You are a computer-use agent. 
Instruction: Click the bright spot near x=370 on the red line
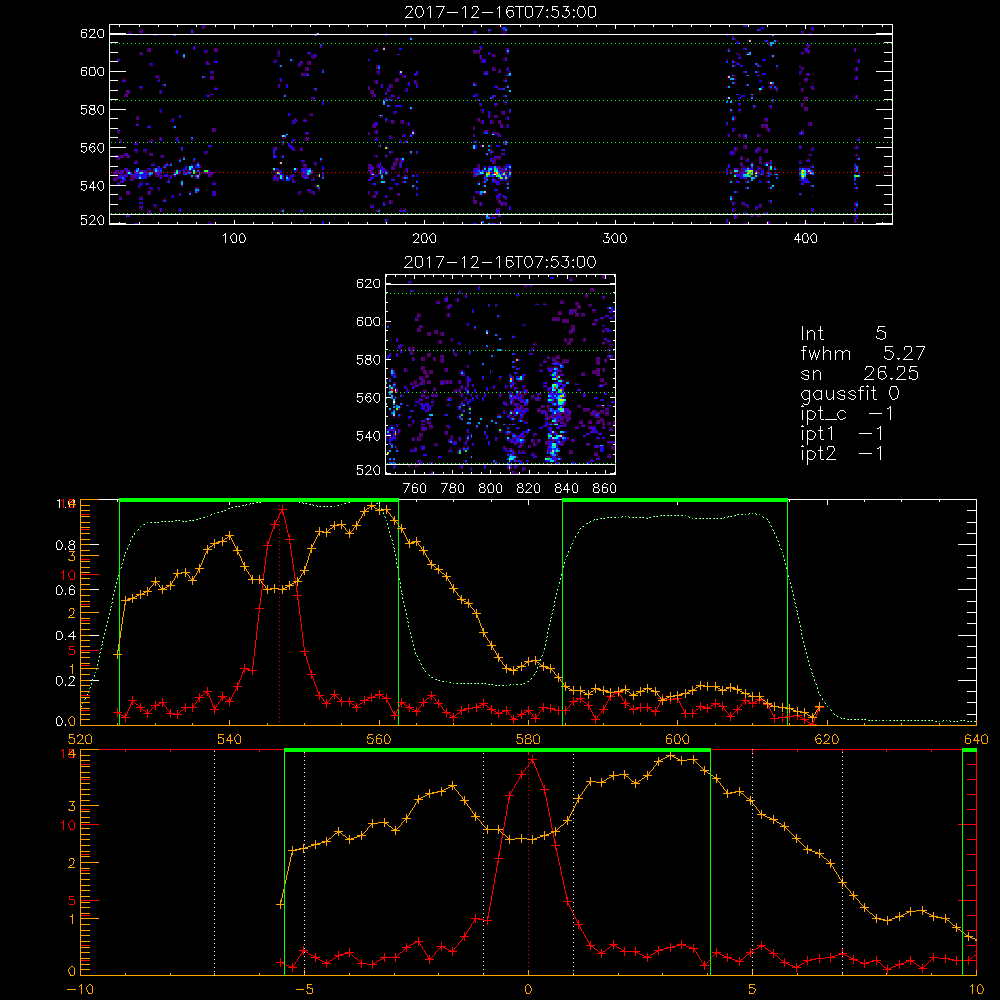coord(749,173)
